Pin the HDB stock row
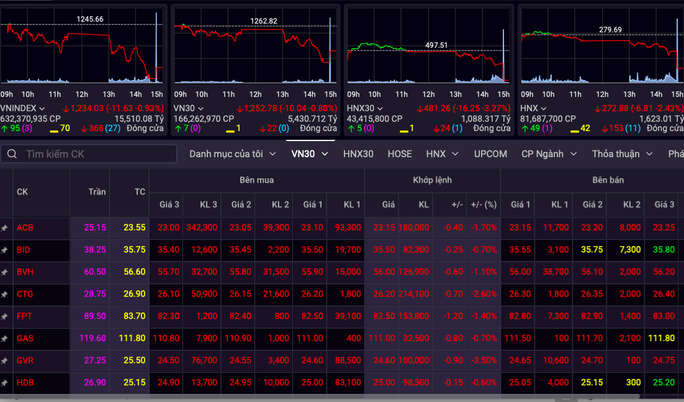684x402 pixels. 6,383
